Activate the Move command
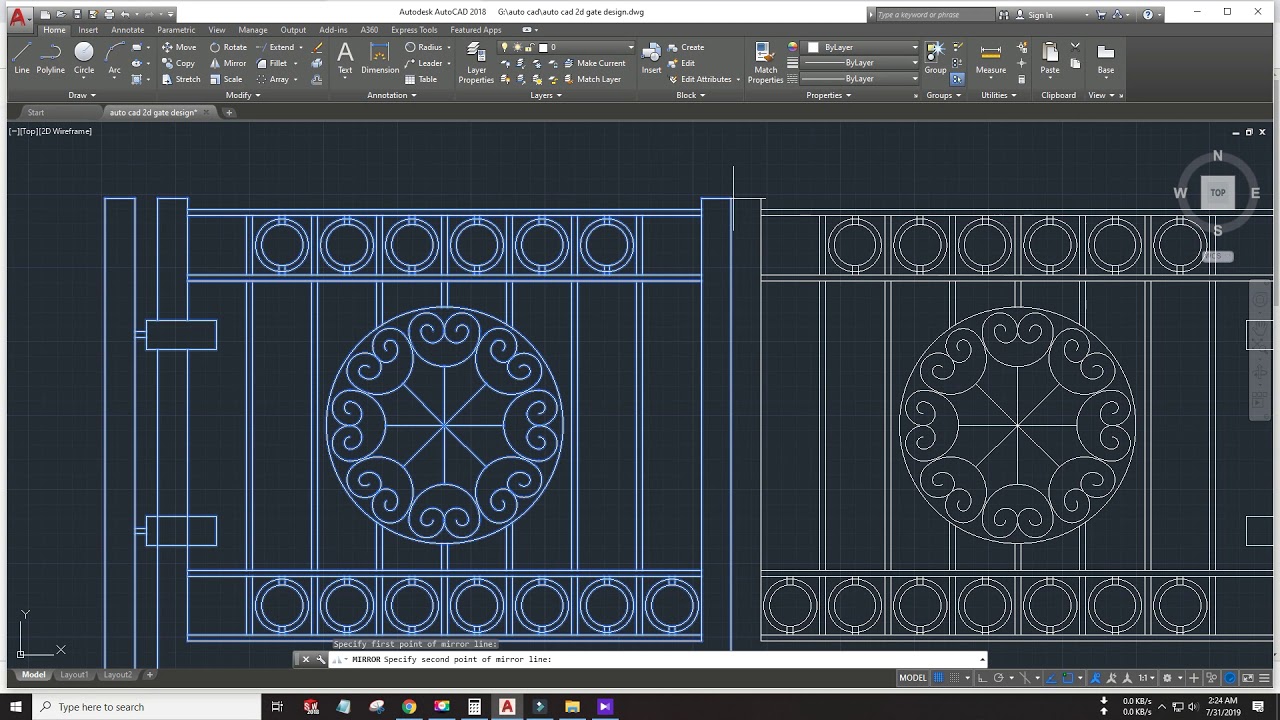This screenshot has height=720, width=1280. (179, 47)
